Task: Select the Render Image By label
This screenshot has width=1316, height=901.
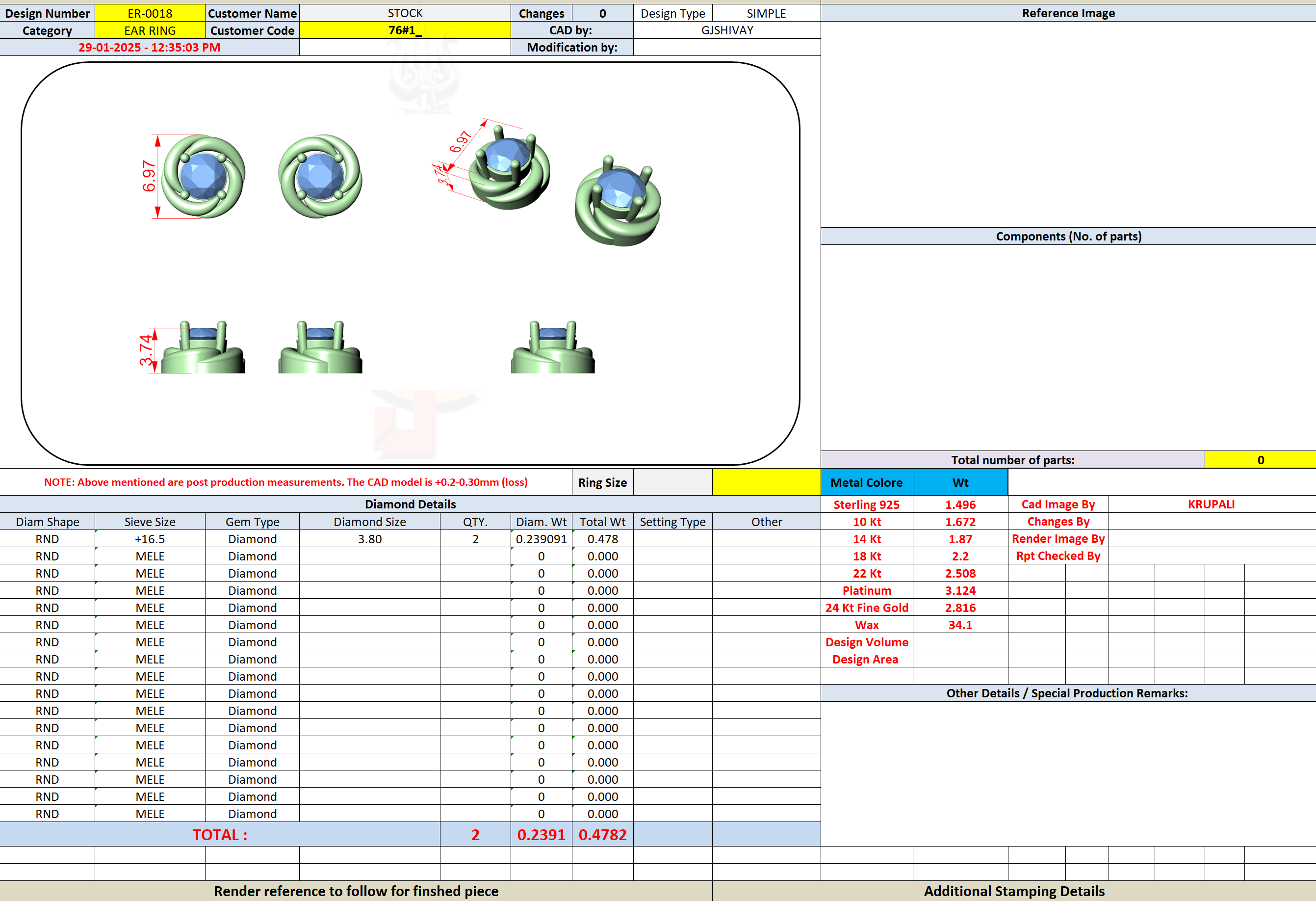Action: (x=1058, y=539)
